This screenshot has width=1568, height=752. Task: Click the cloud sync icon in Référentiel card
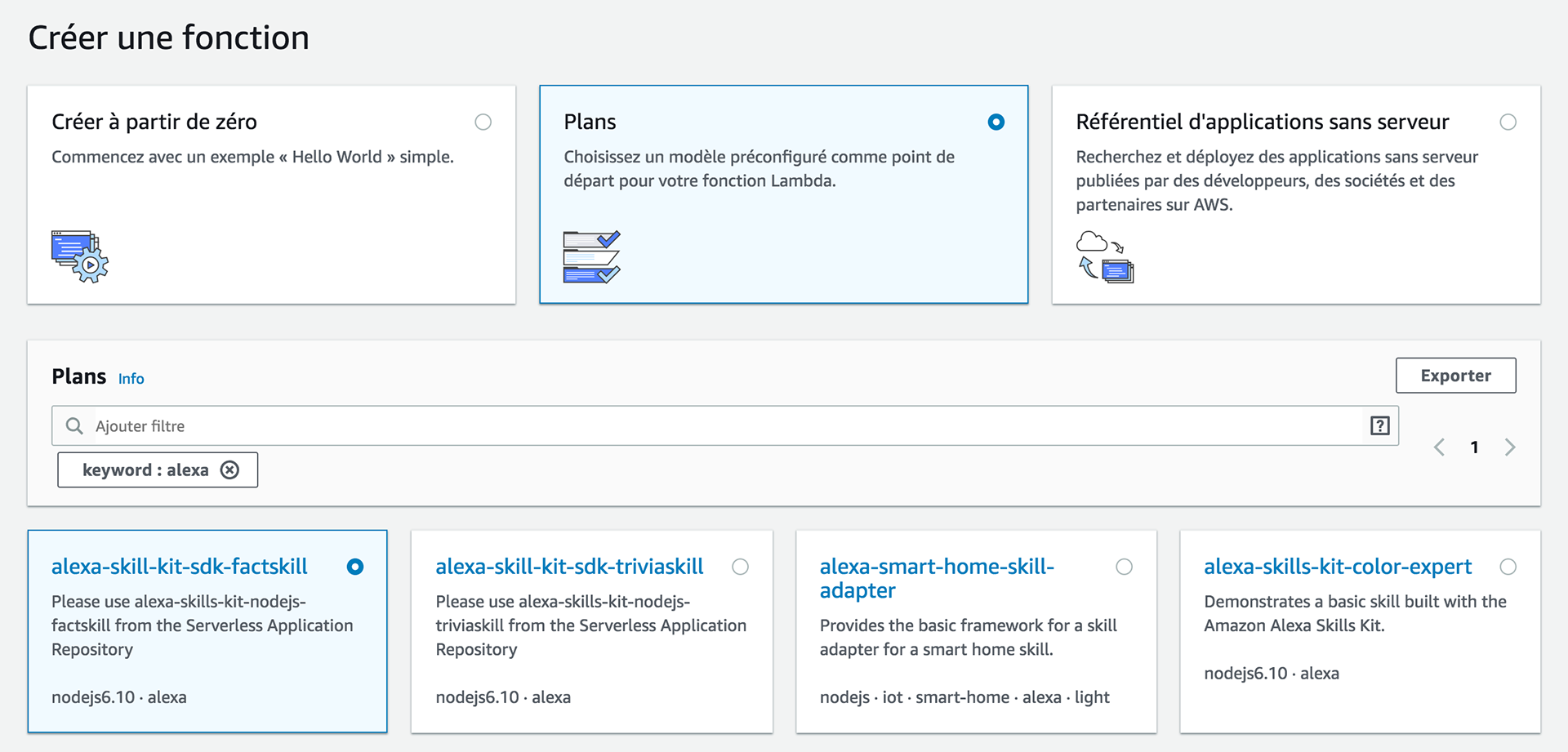(x=1105, y=256)
